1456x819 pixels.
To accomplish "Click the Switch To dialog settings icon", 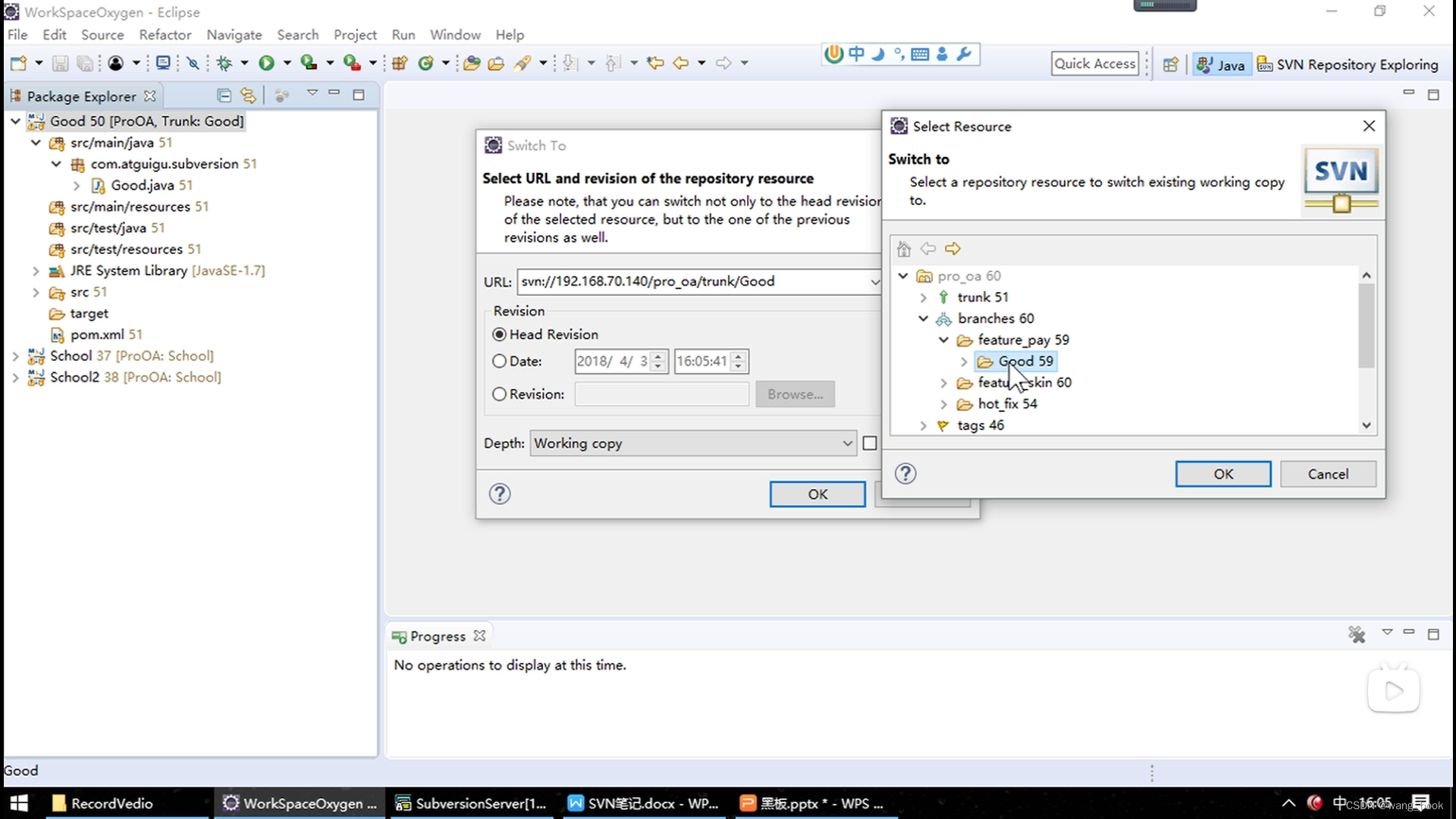I will tap(493, 145).
